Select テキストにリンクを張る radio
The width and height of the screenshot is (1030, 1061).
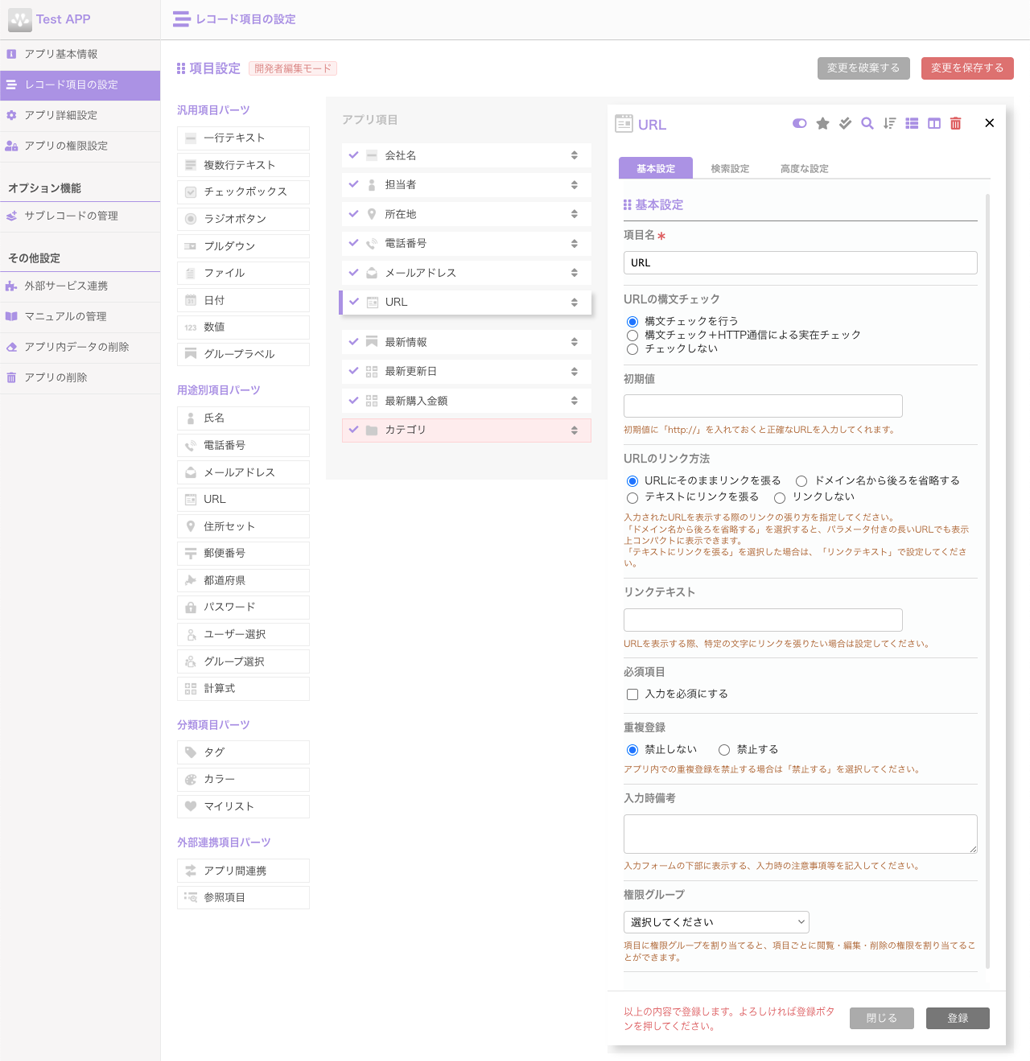(632, 497)
